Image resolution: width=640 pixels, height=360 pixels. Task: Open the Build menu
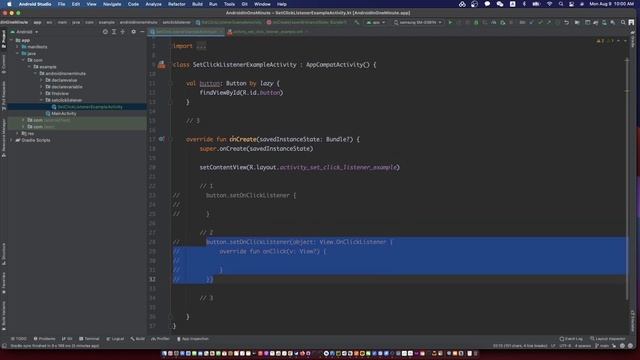coord(197,4)
